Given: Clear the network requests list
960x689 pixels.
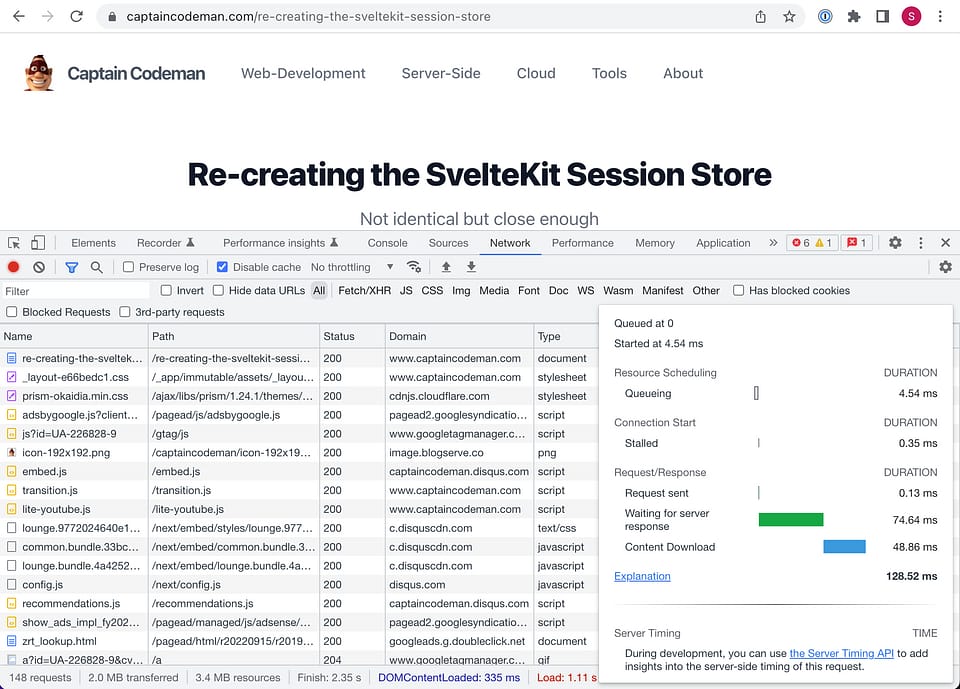Looking at the screenshot, I should tap(37, 267).
